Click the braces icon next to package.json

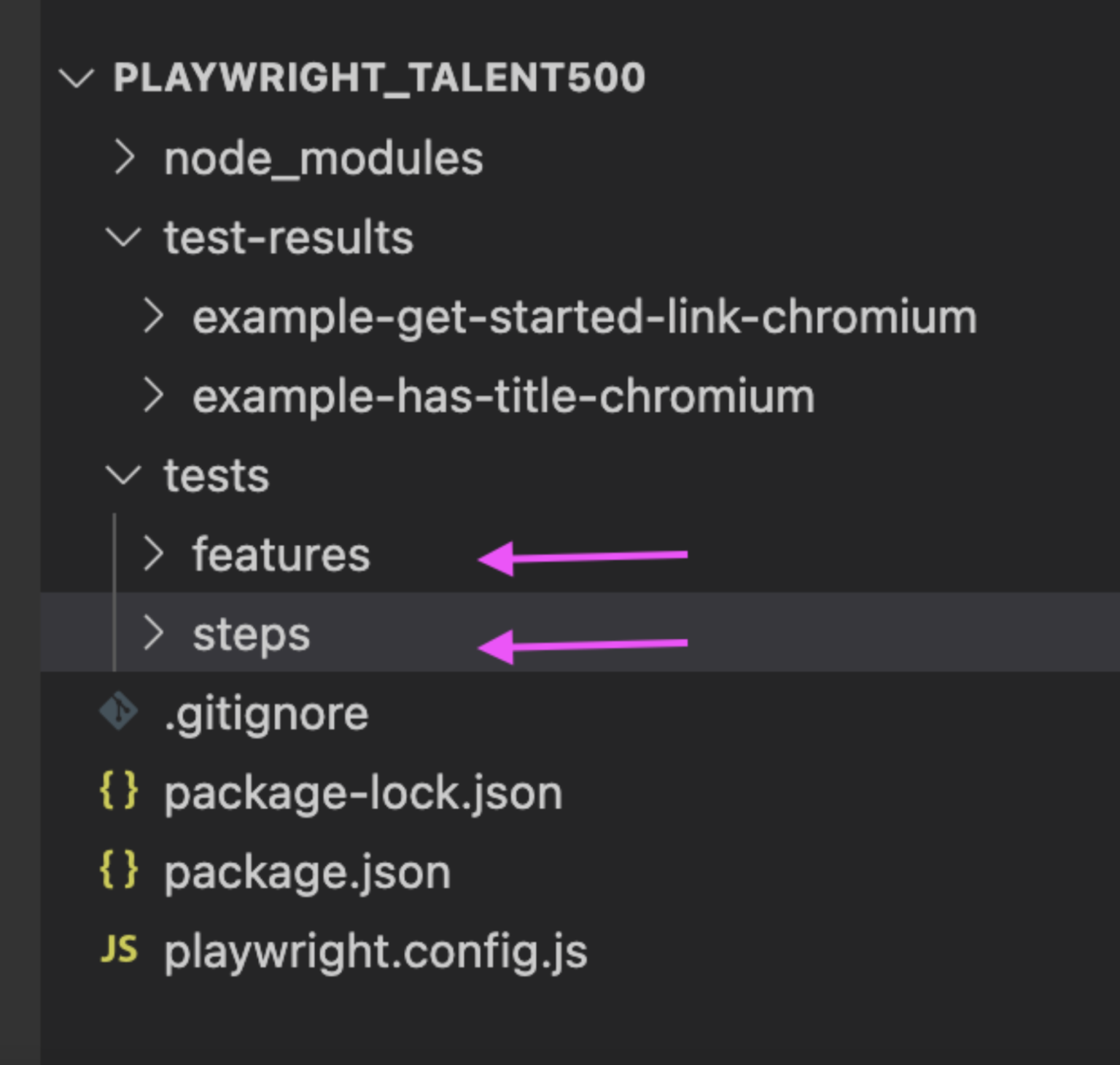click(118, 870)
